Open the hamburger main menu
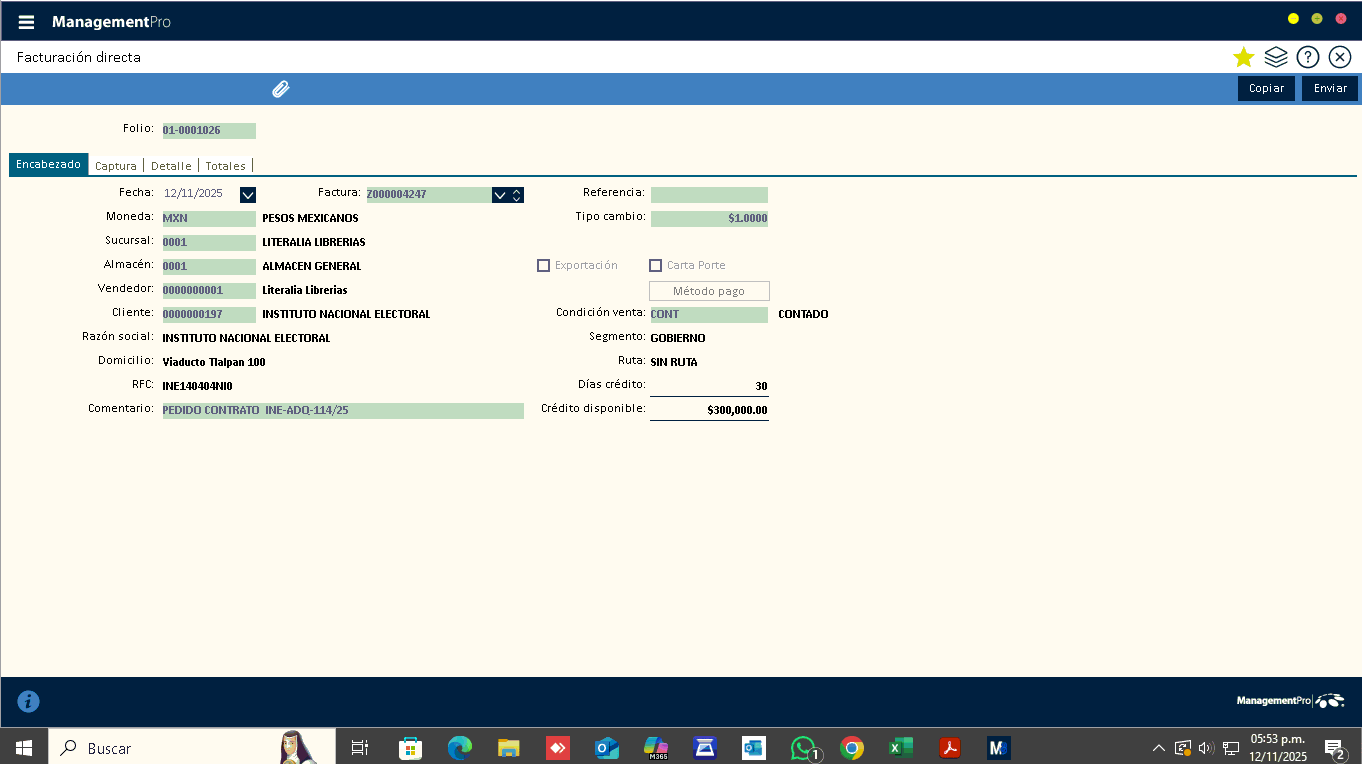 (x=27, y=22)
